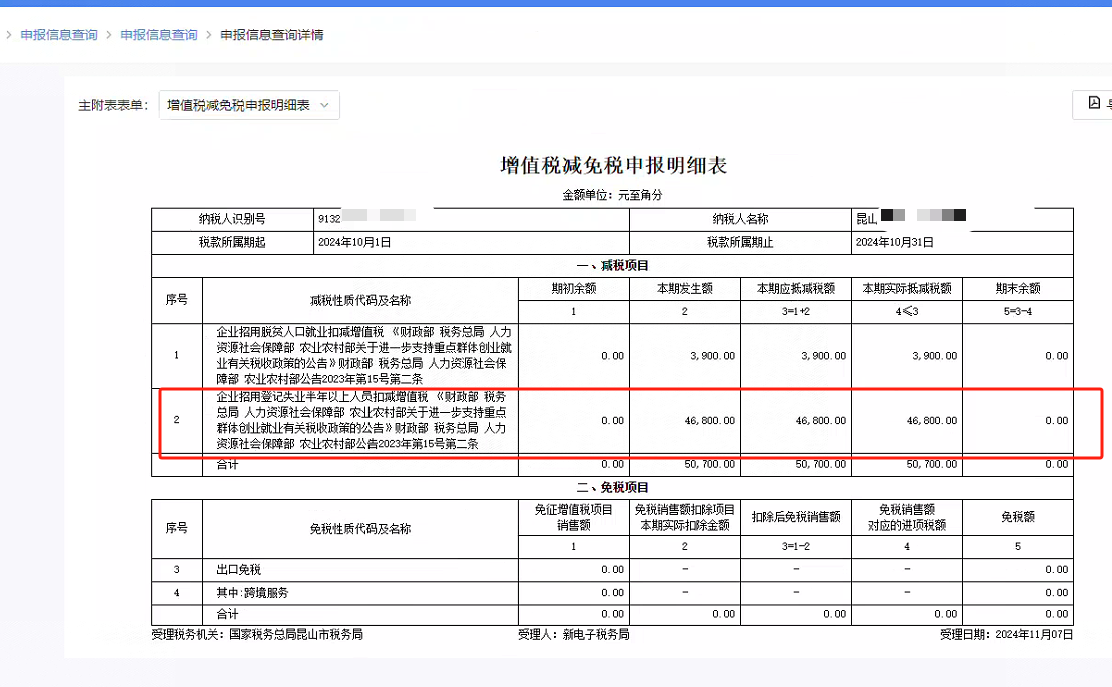Select row 1 企业招用脱贫人口 description cell
This screenshot has width=1112, height=687.
[x=364, y=355]
